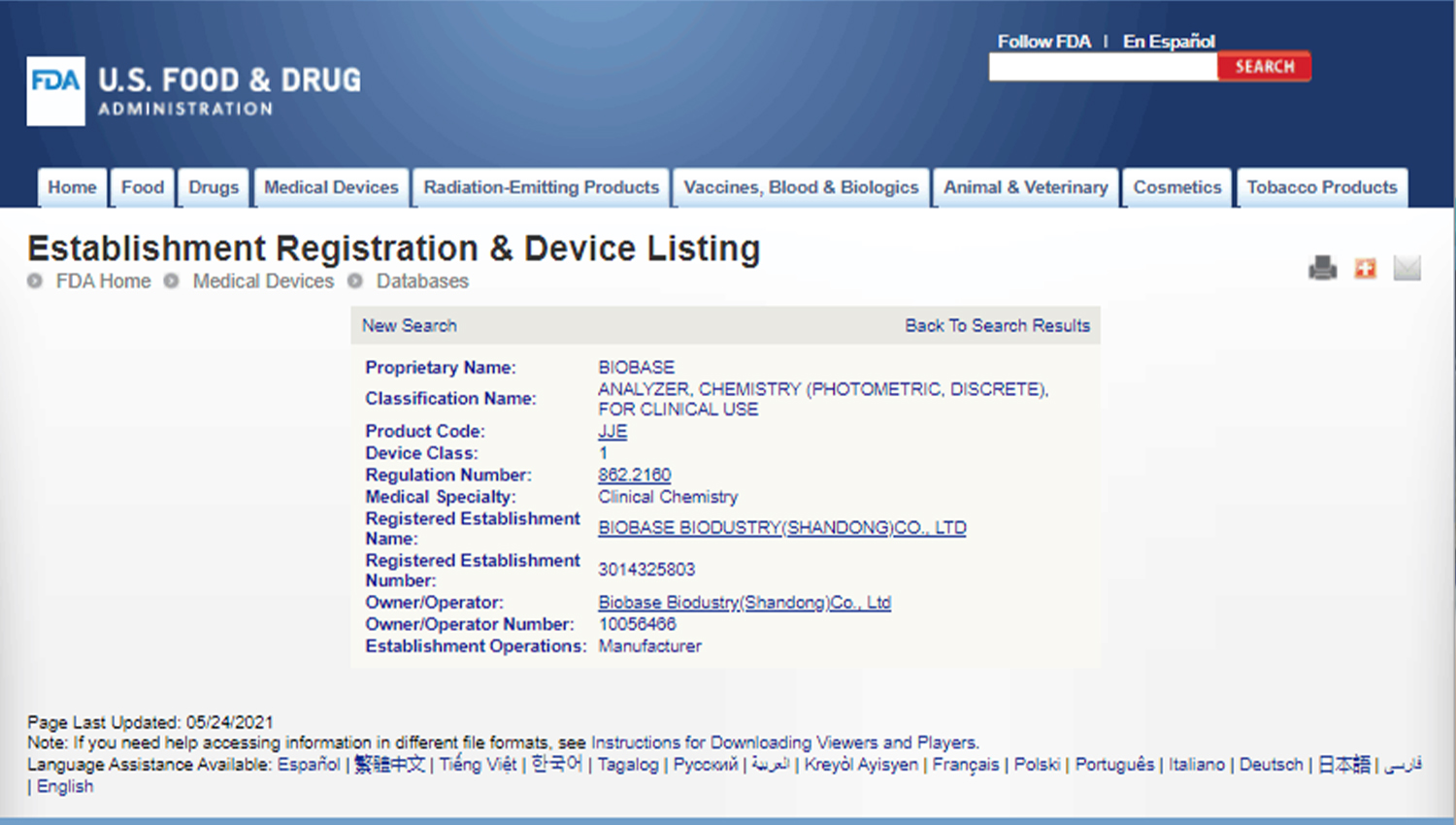Click Page Last Updated date text
This screenshot has height=825, width=1456.
pos(150,722)
